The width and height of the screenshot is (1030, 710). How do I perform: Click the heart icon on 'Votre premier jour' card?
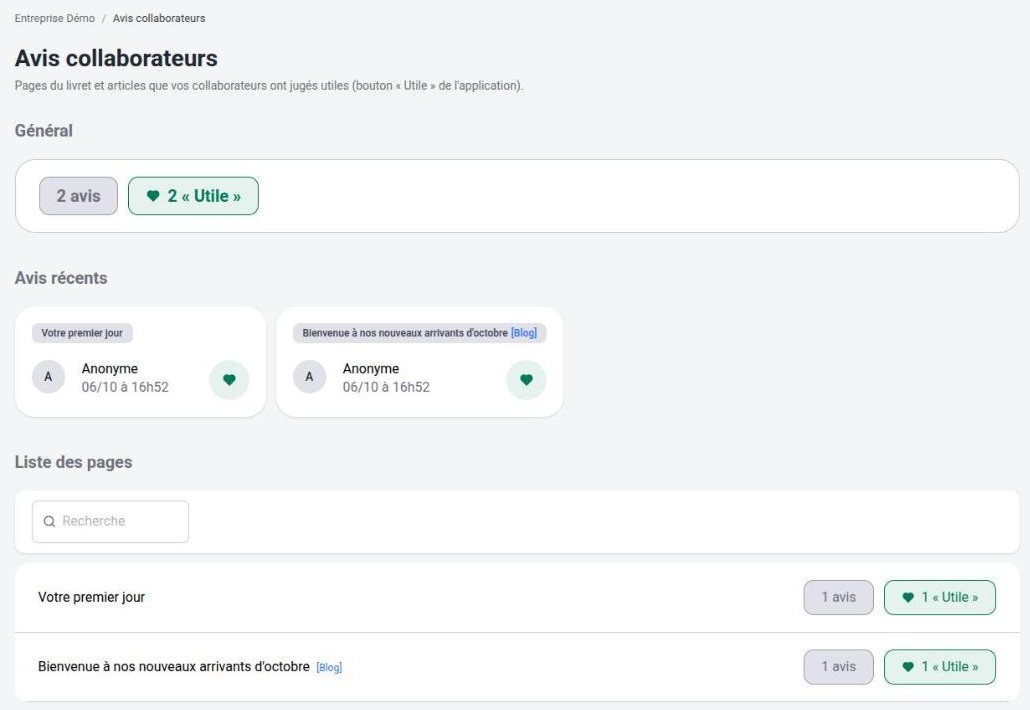point(229,380)
